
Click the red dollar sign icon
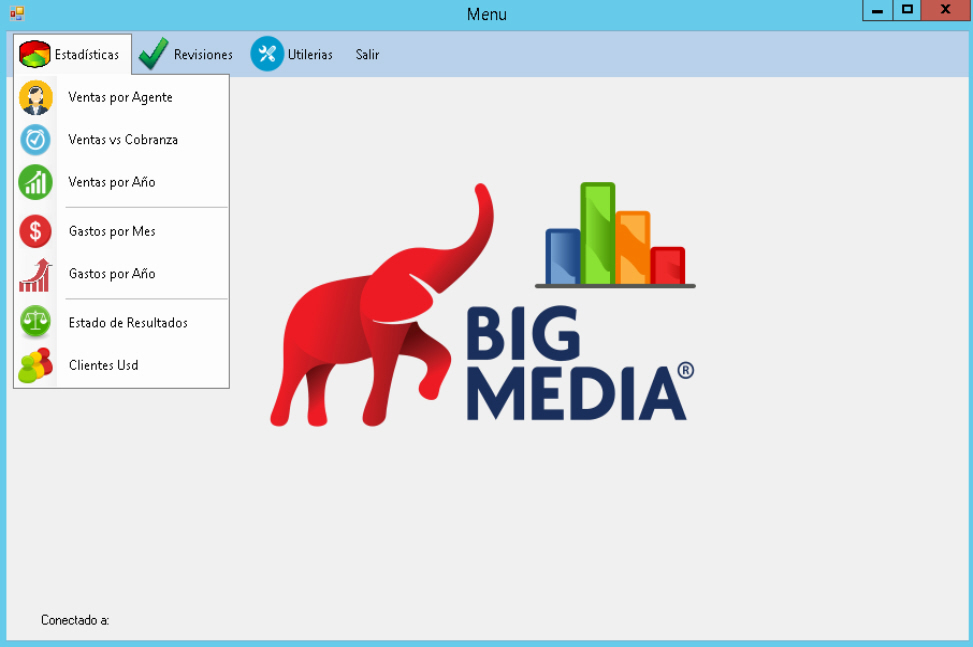click(x=36, y=231)
